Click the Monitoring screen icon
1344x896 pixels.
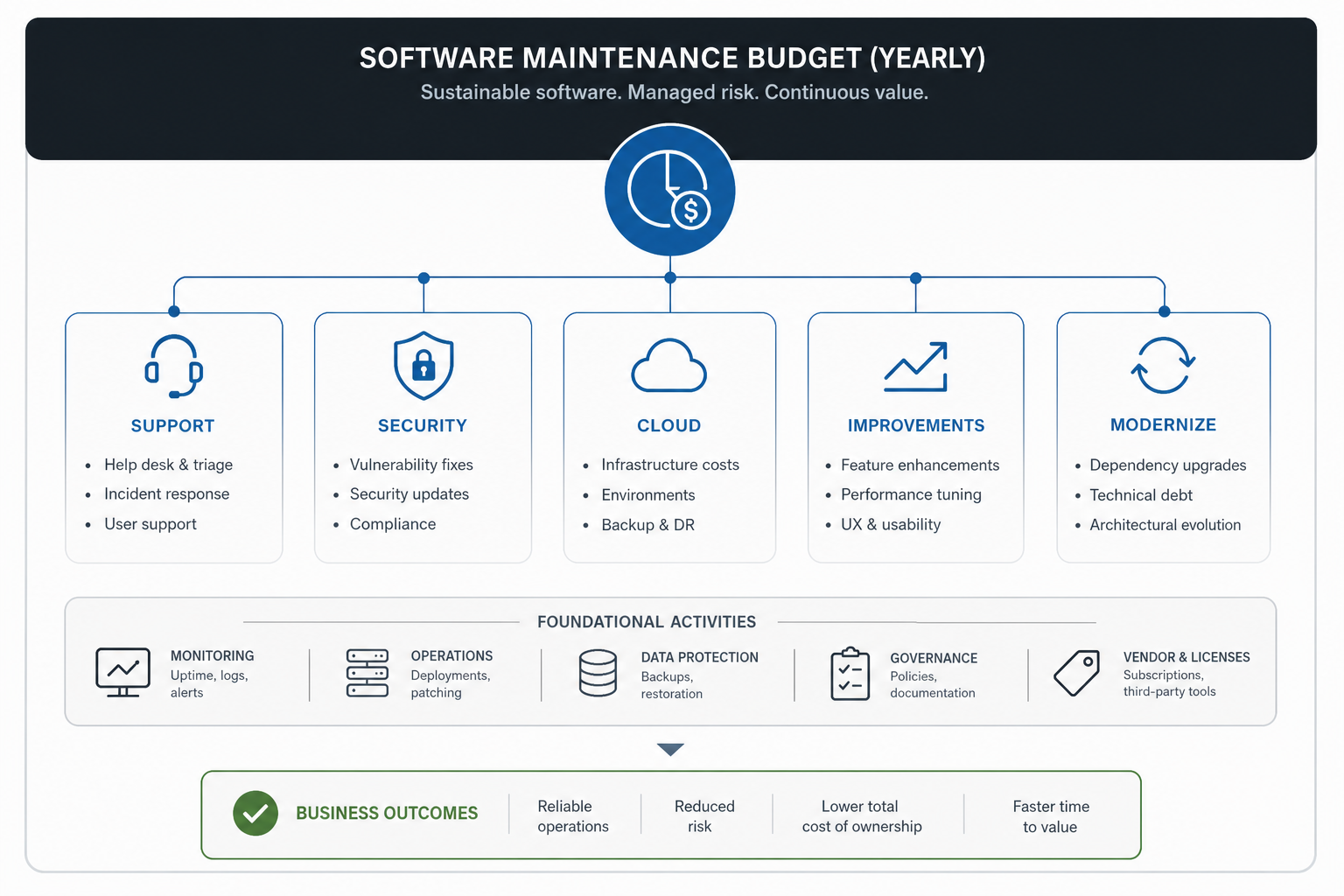[x=122, y=673]
